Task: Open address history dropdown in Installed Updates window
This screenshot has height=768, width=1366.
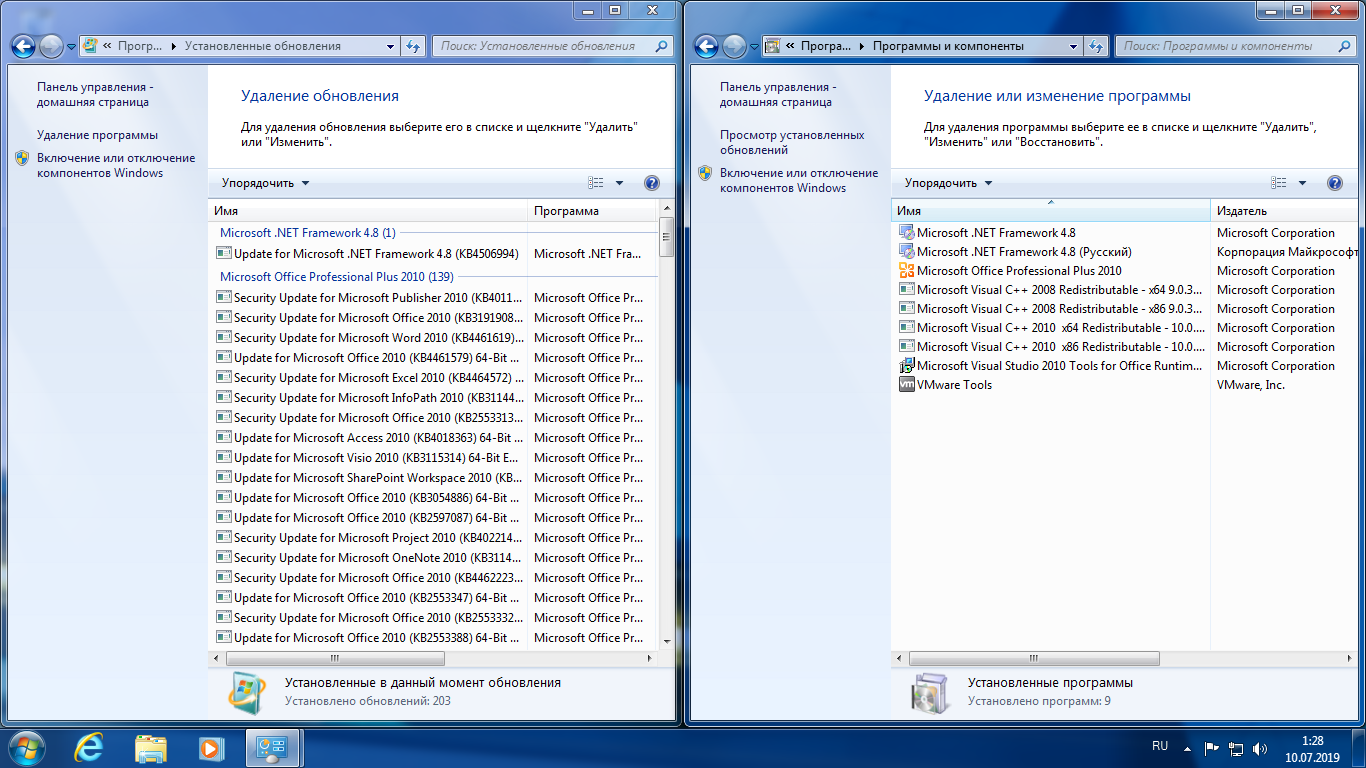Action: (x=390, y=46)
